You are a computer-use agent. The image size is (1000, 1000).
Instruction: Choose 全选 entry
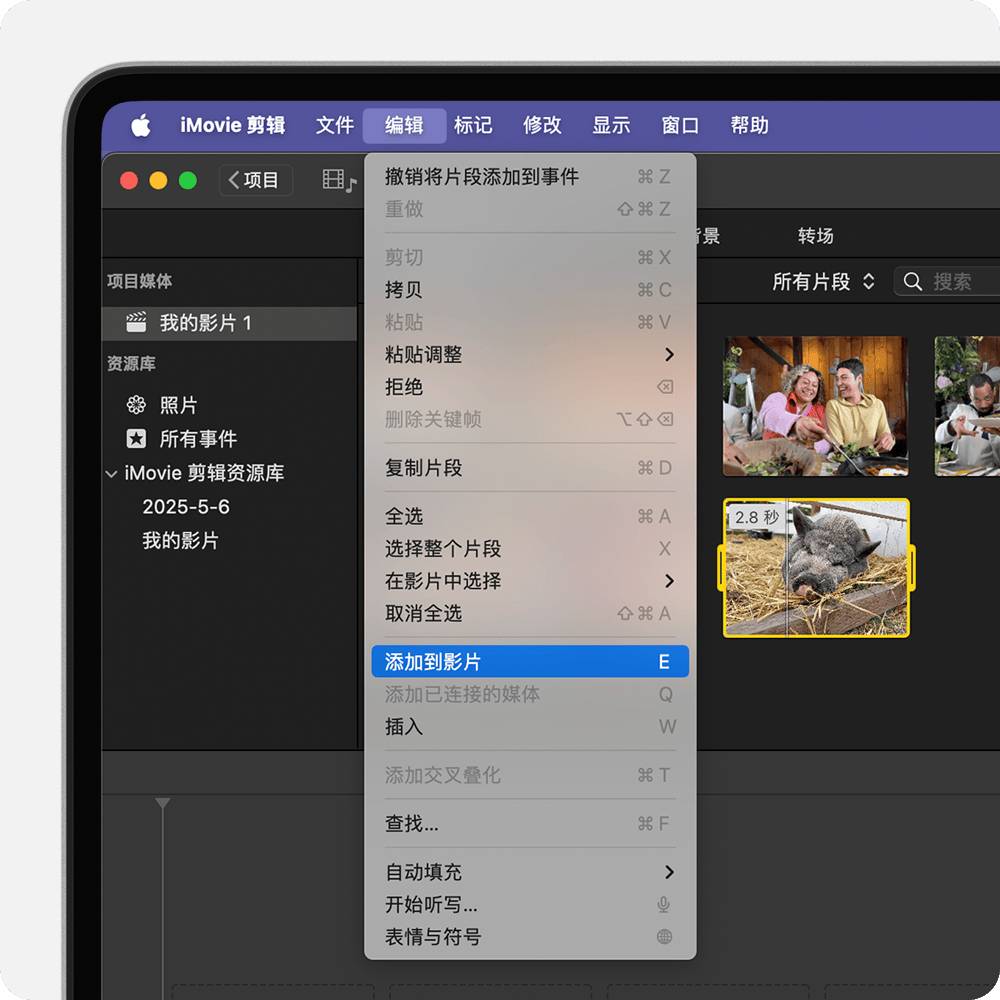coord(529,516)
